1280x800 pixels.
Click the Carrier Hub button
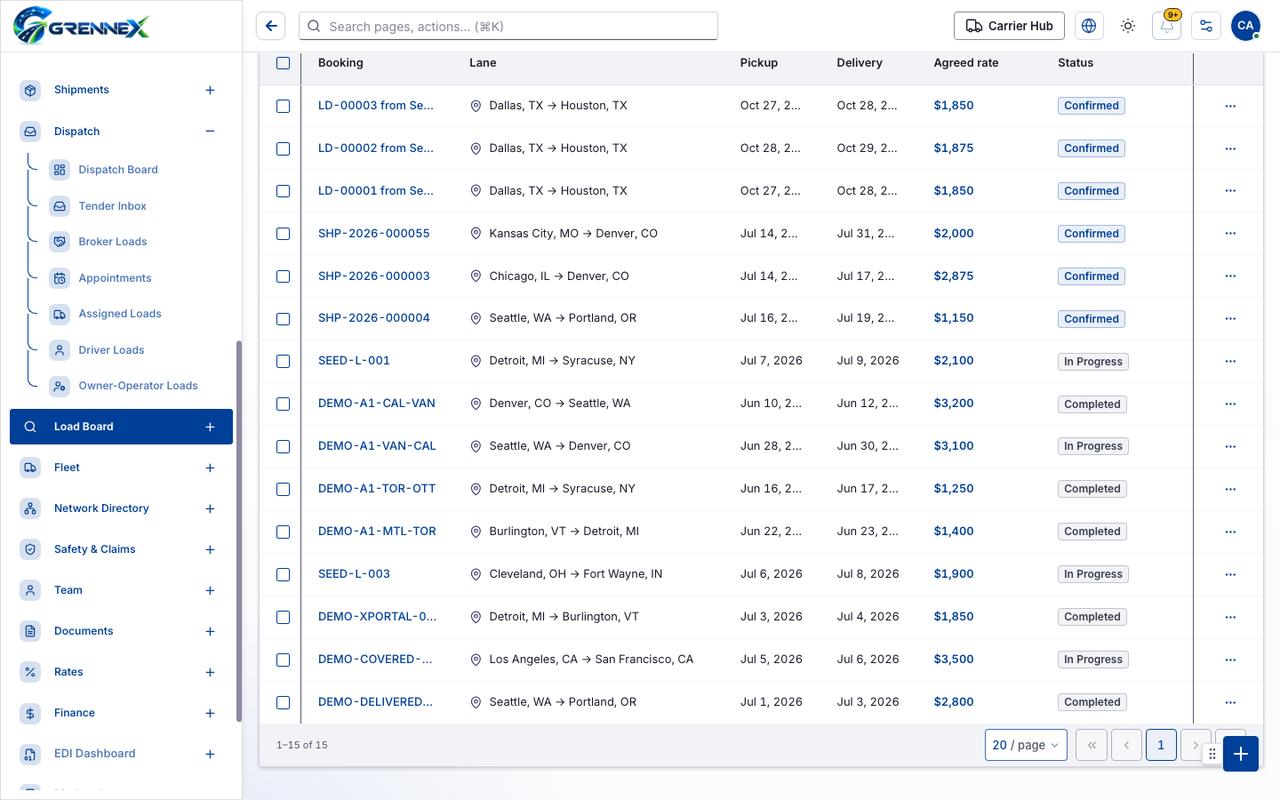click(1009, 26)
